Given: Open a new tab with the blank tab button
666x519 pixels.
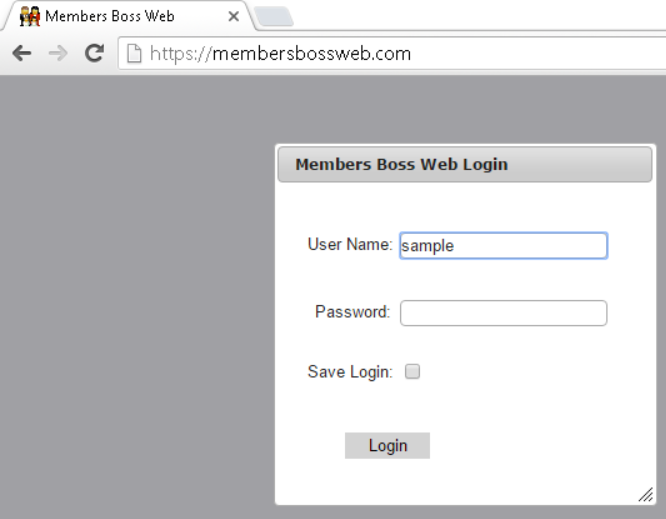Looking at the screenshot, I should (x=274, y=17).
